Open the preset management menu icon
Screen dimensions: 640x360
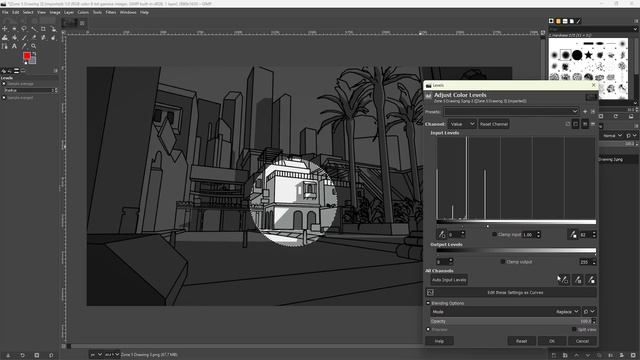pos(593,111)
